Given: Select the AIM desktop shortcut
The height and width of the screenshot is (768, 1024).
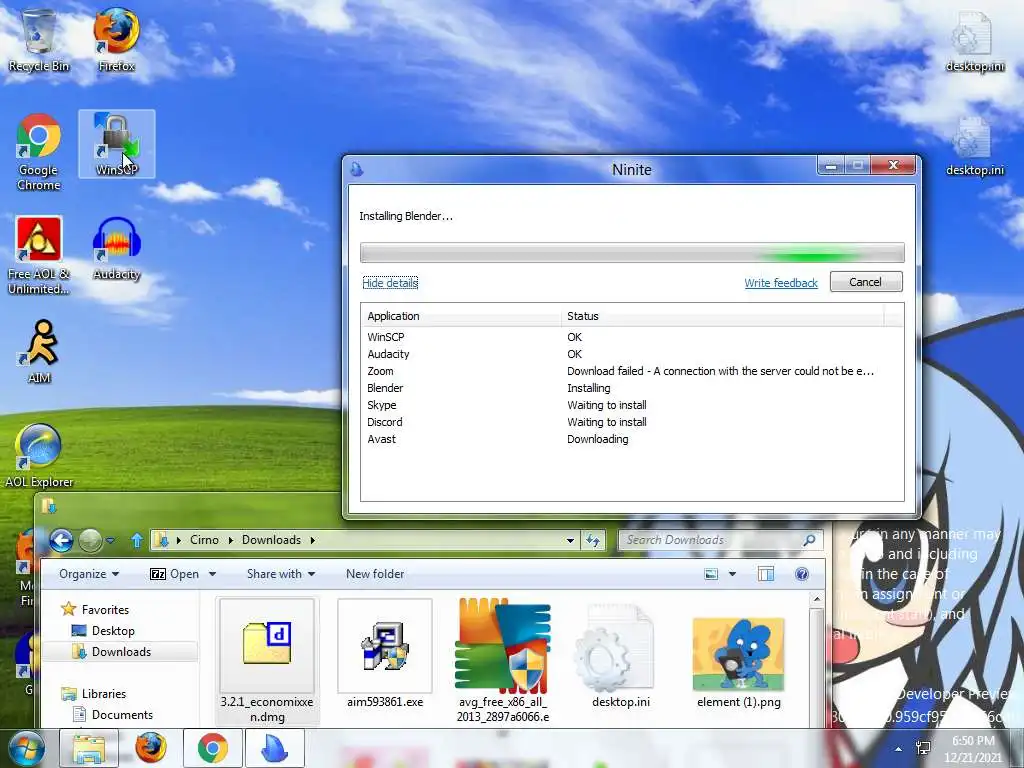Looking at the screenshot, I should click(40, 351).
